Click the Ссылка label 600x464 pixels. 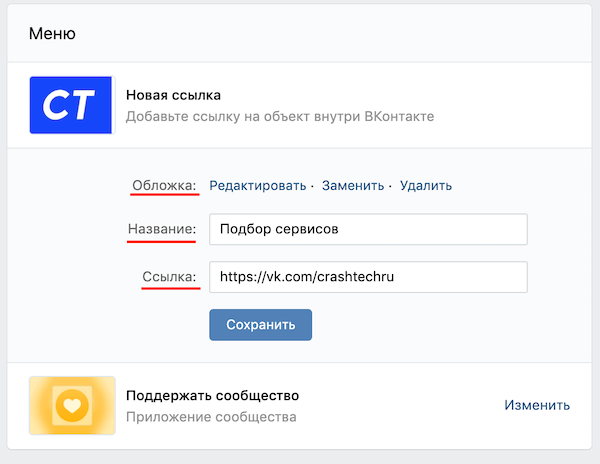(x=169, y=277)
